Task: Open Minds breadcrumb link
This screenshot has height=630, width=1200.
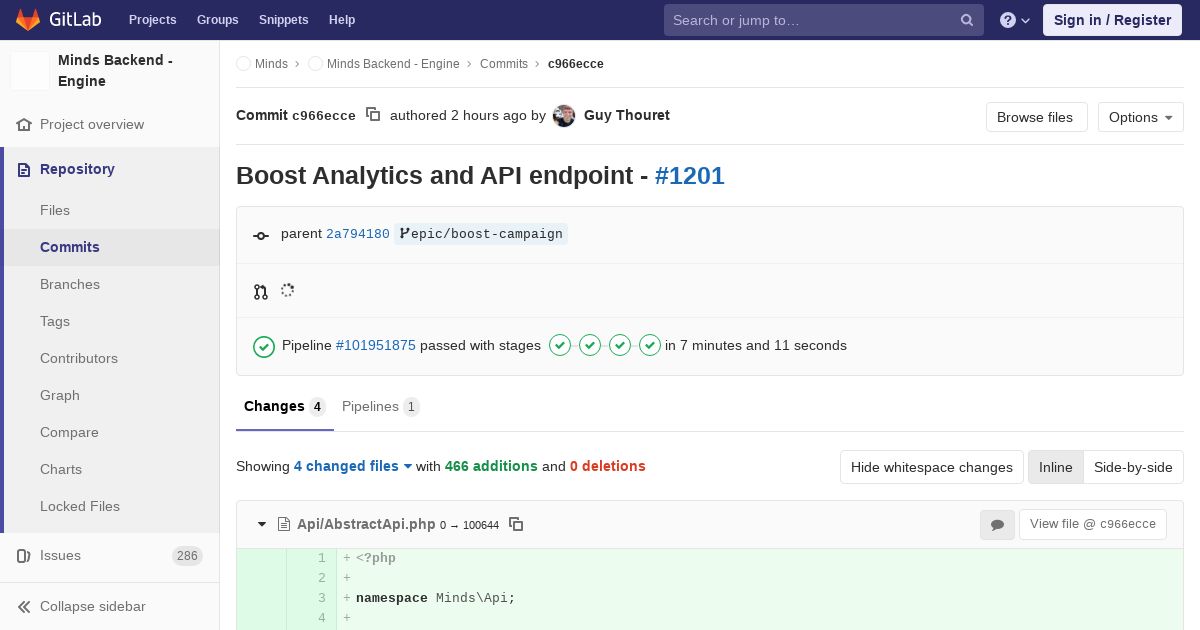Action: click(x=271, y=64)
